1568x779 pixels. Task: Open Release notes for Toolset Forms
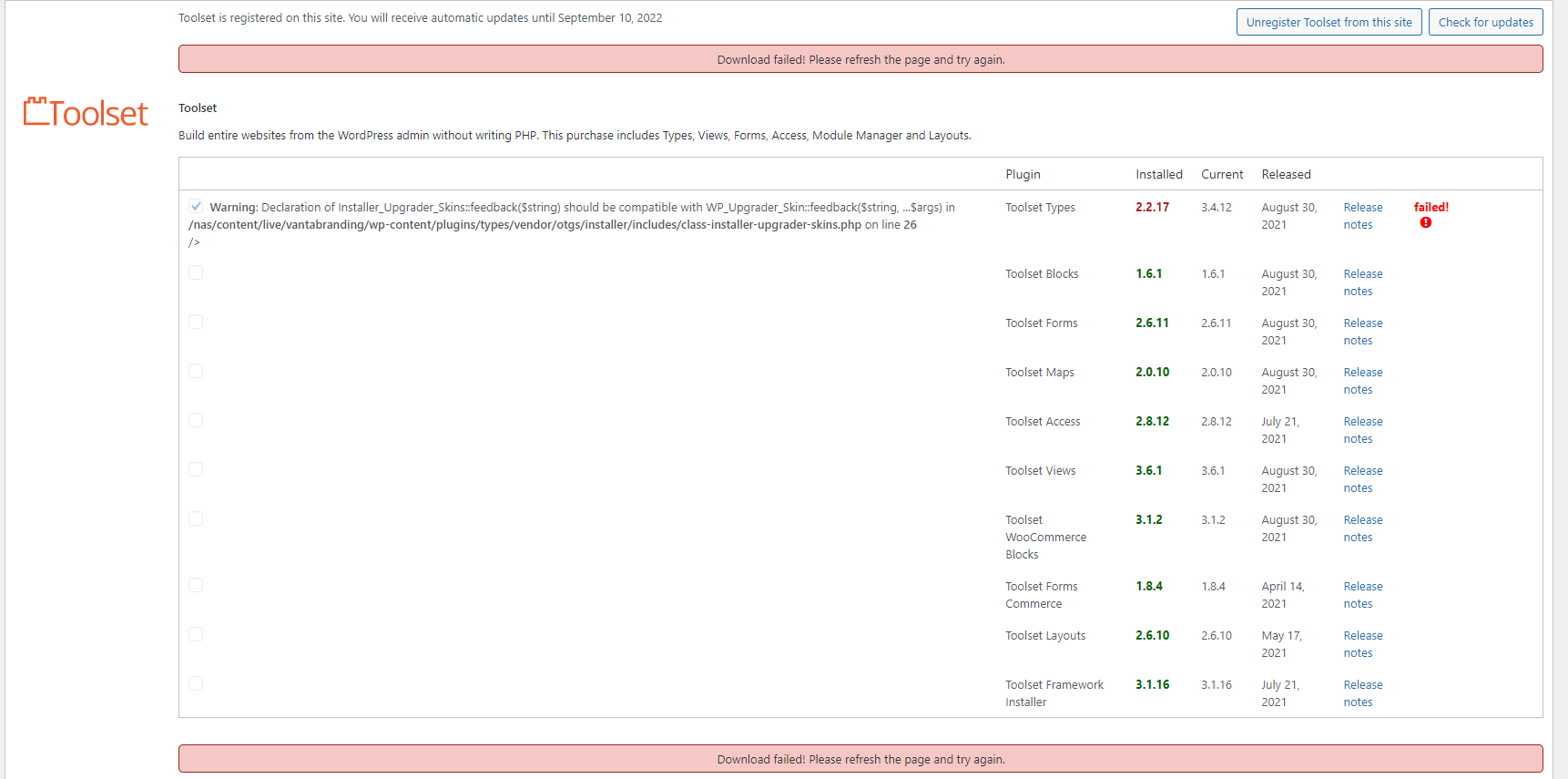coord(1362,332)
